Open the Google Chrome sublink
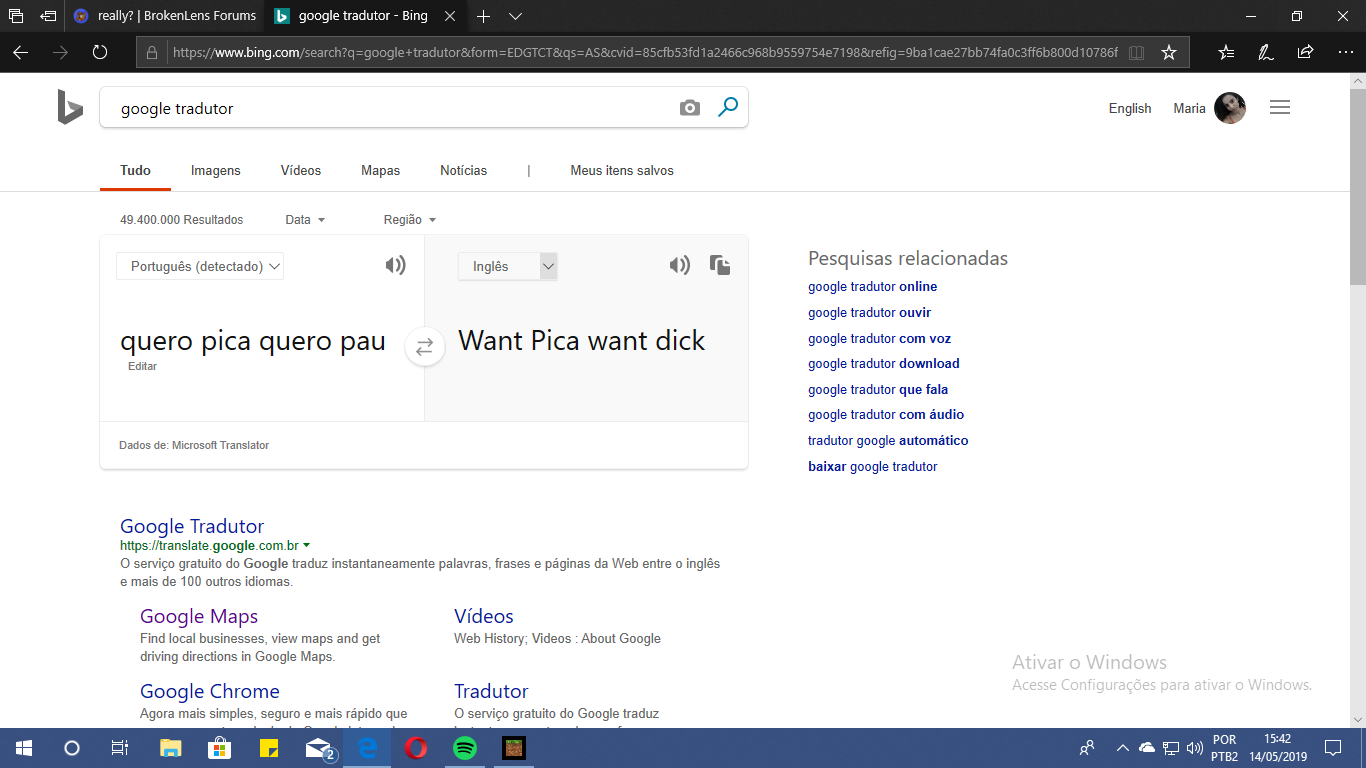 [210, 691]
